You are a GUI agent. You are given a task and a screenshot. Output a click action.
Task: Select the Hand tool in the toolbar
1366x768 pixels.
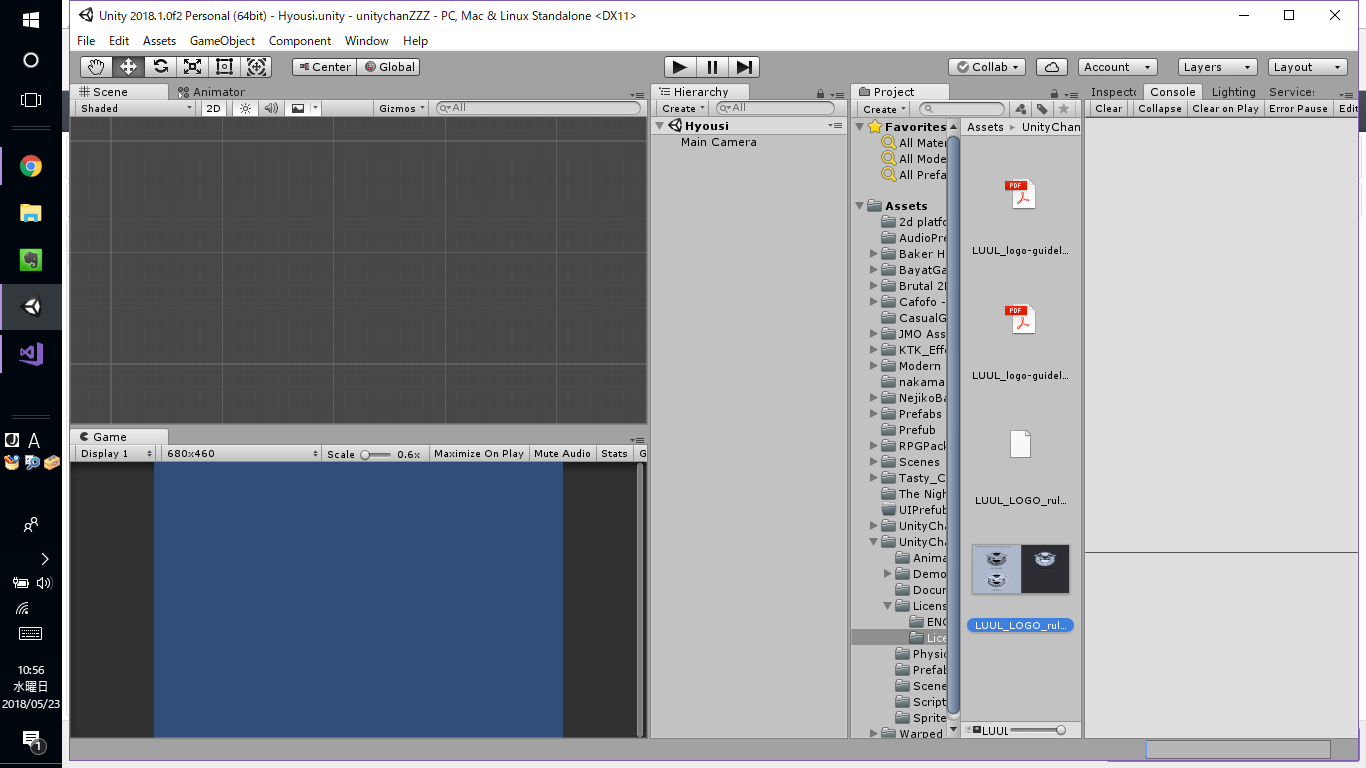pos(95,66)
